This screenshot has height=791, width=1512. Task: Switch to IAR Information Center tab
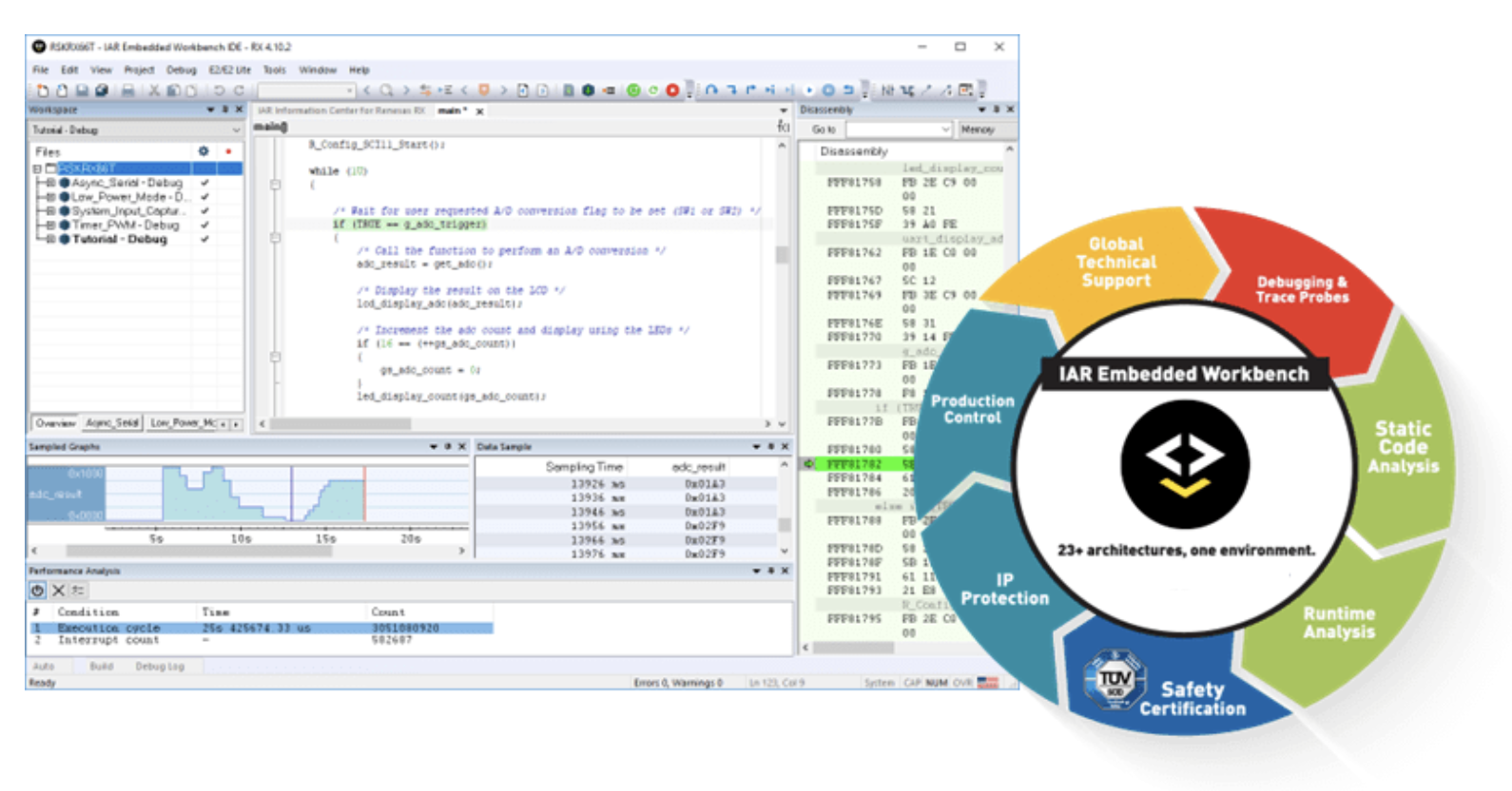[340, 111]
